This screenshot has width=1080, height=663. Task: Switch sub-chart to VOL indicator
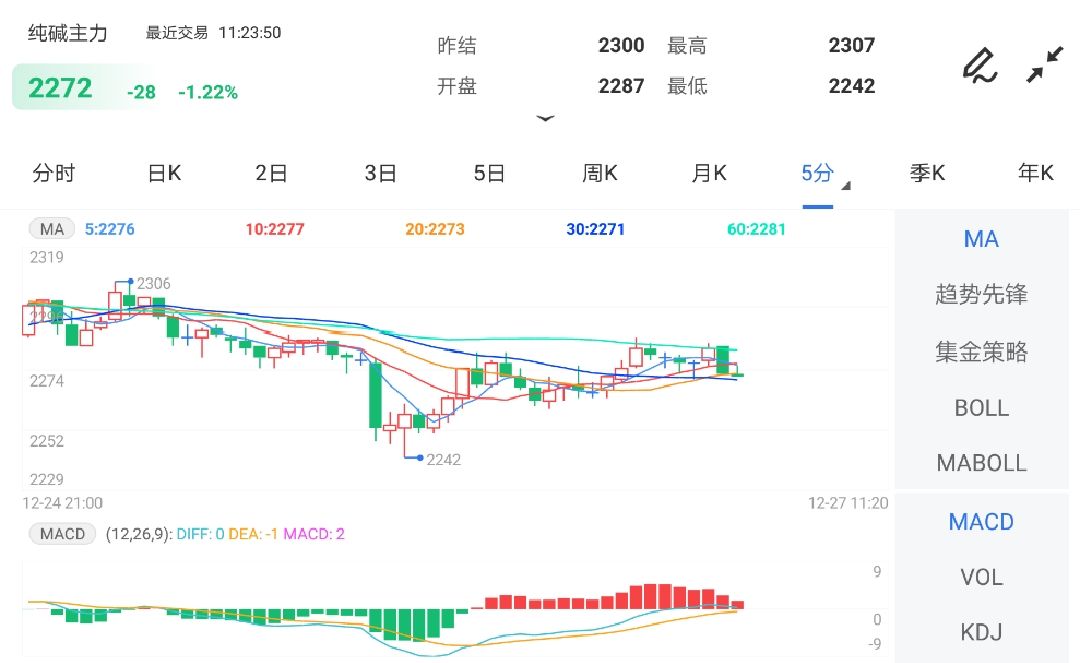[x=981, y=577]
